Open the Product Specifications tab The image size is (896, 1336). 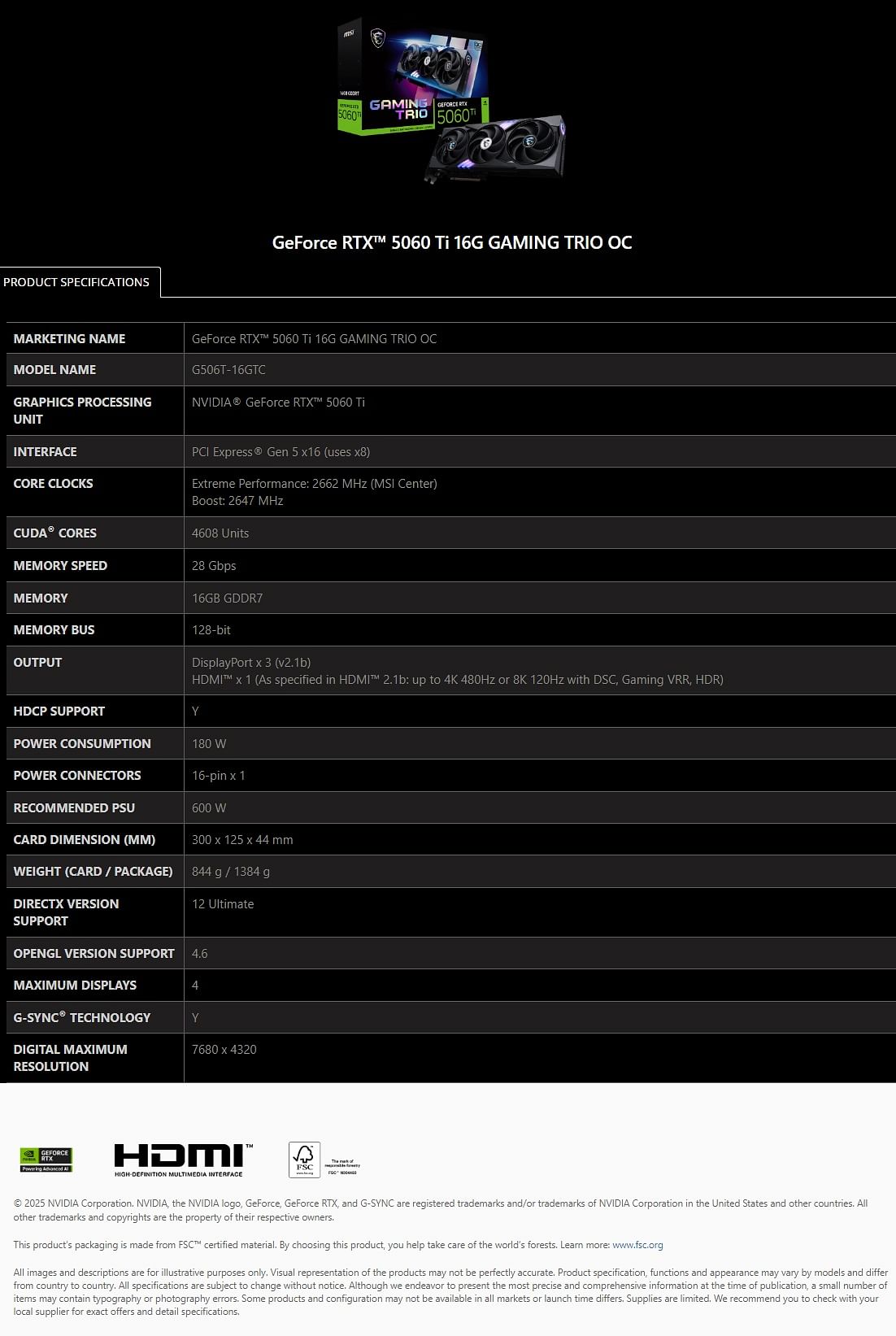point(80,282)
